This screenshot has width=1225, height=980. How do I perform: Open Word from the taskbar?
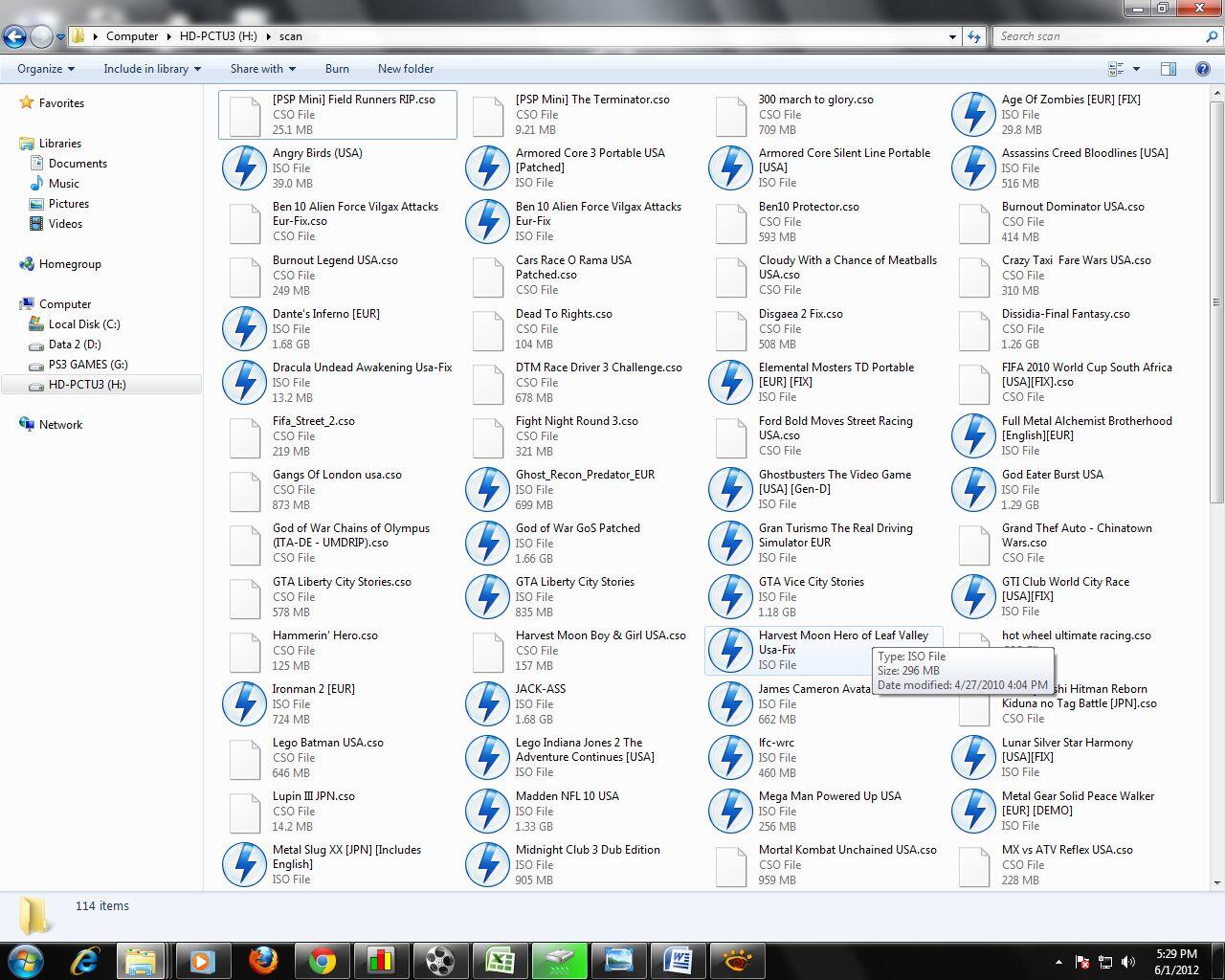(678, 960)
